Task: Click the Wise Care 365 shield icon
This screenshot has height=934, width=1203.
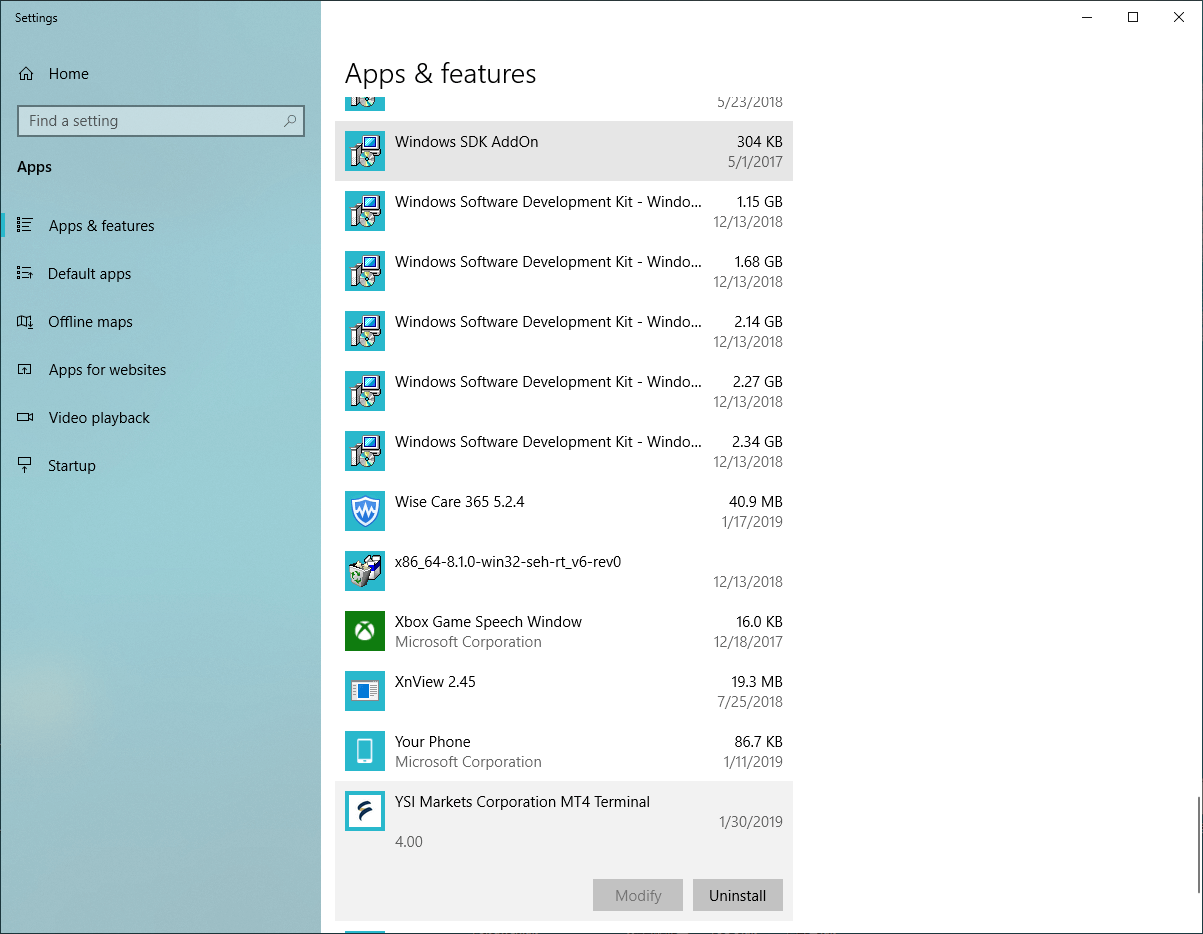Action: [365, 511]
